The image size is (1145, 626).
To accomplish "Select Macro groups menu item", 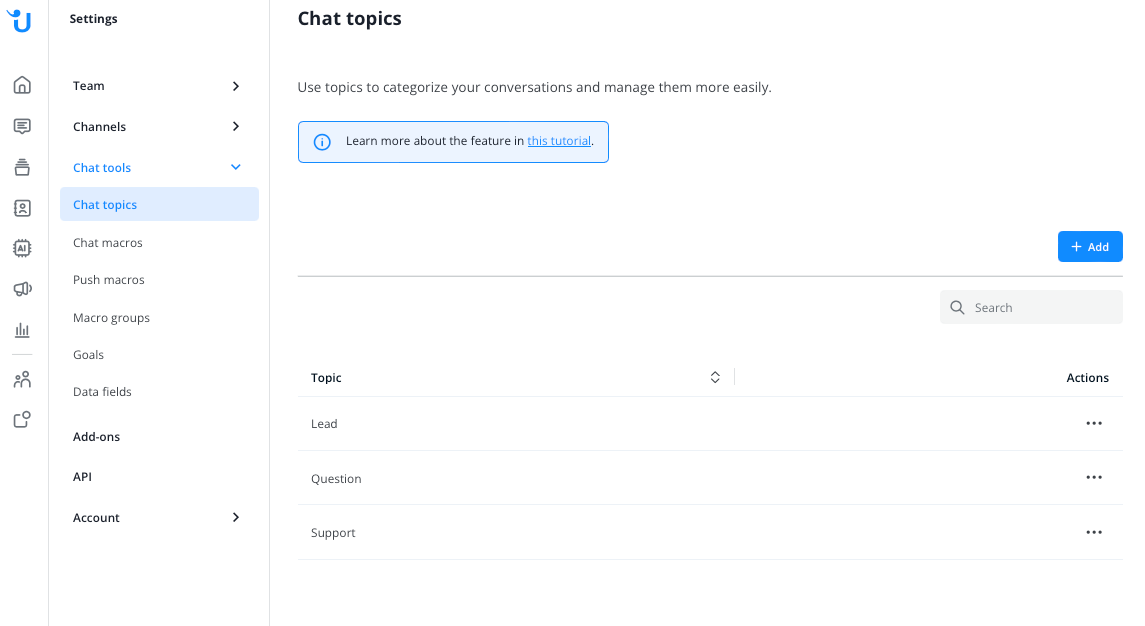I will point(111,318).
